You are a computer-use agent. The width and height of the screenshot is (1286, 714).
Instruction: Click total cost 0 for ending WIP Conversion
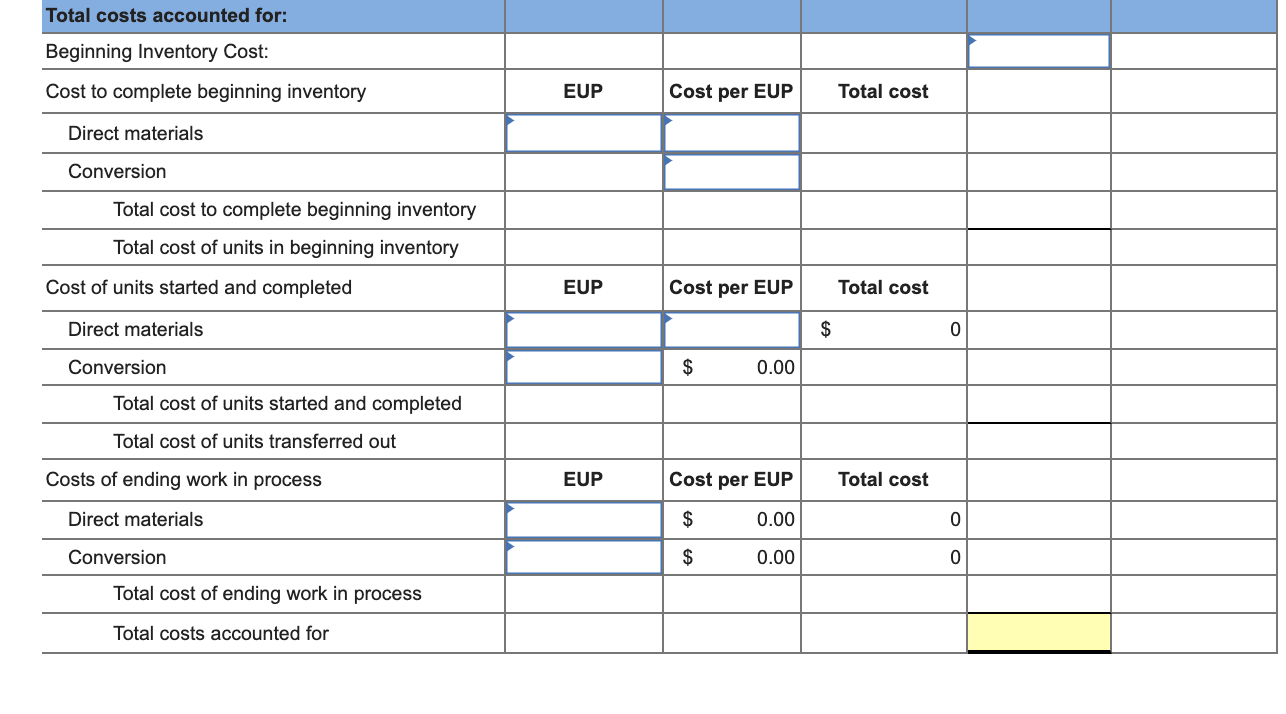tap(883, 557)
